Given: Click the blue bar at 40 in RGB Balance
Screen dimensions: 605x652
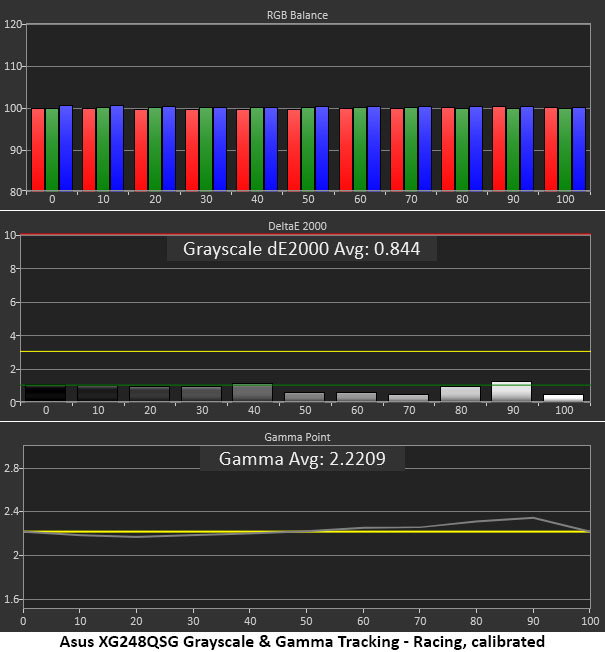Looking at the screenshot, I should (x=271, y=149).
